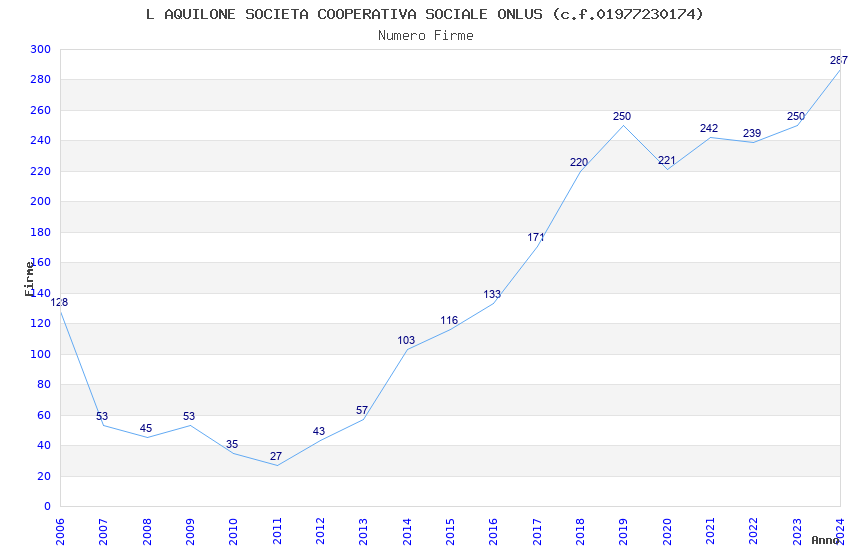This screenshot has width=850, height=550.
Task: Click the 128 data value label
Action: (x=59, y=302)
